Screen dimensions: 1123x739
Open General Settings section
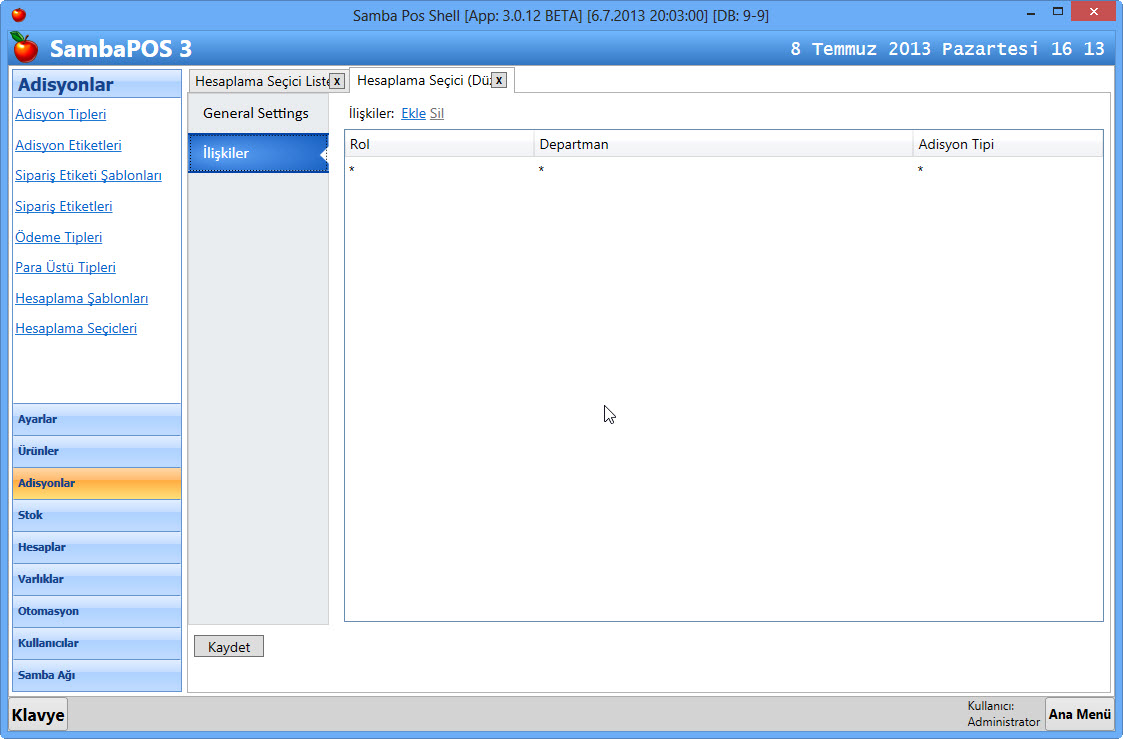pyautogui.click(x=256, y=113)
